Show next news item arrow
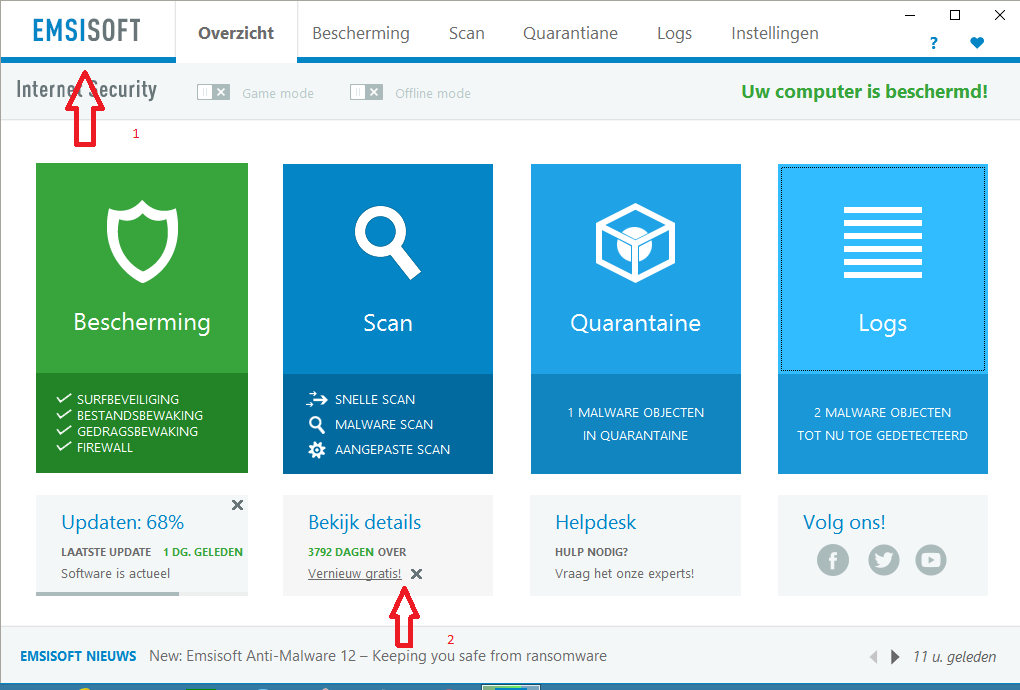The height and width of the screenshot is (690, 1020). tap(895, 657)
